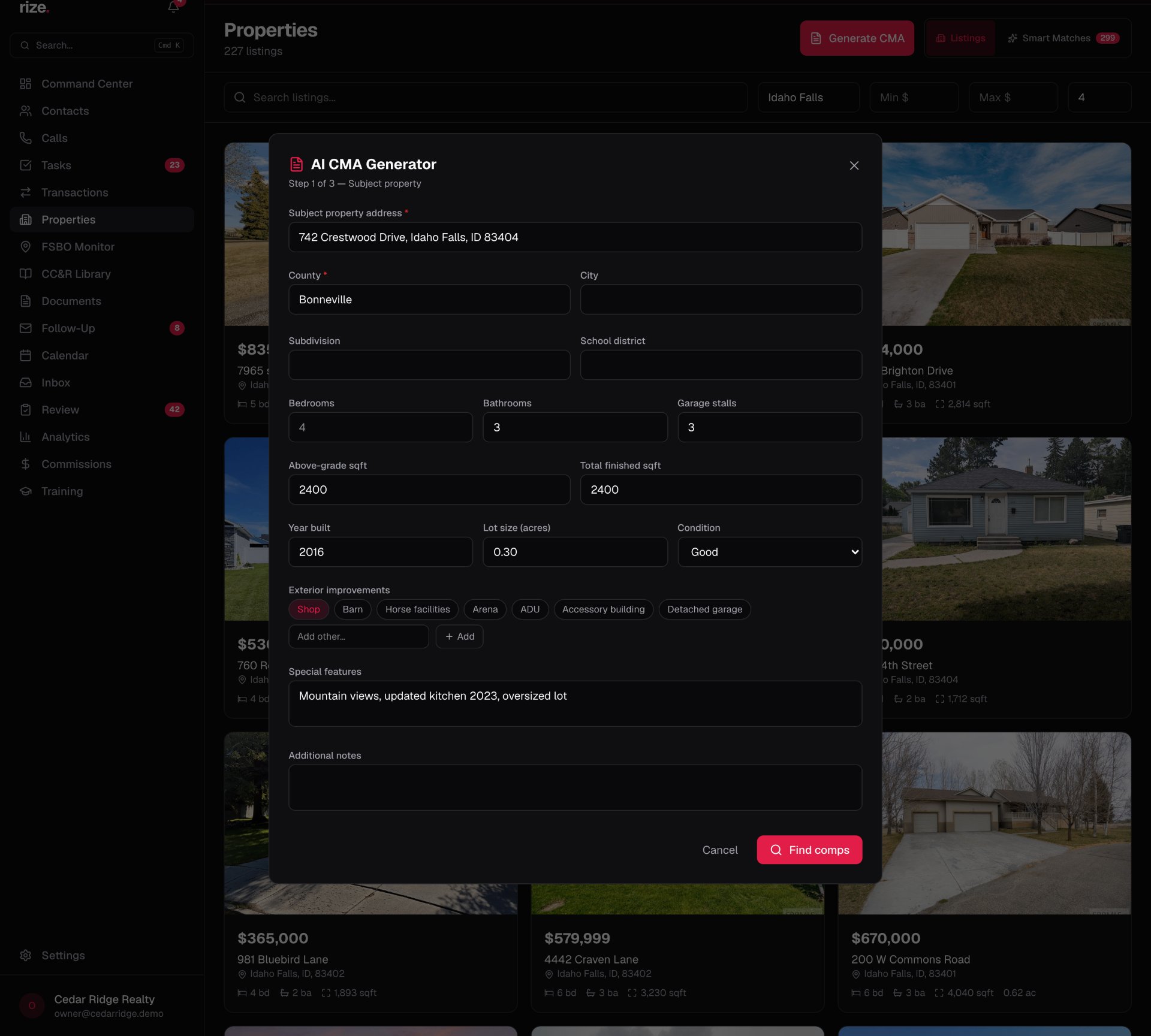Close the AI CMA Generator dialog
The width and height of the screenshot is (1151, 1036).
tap(854, 165)
